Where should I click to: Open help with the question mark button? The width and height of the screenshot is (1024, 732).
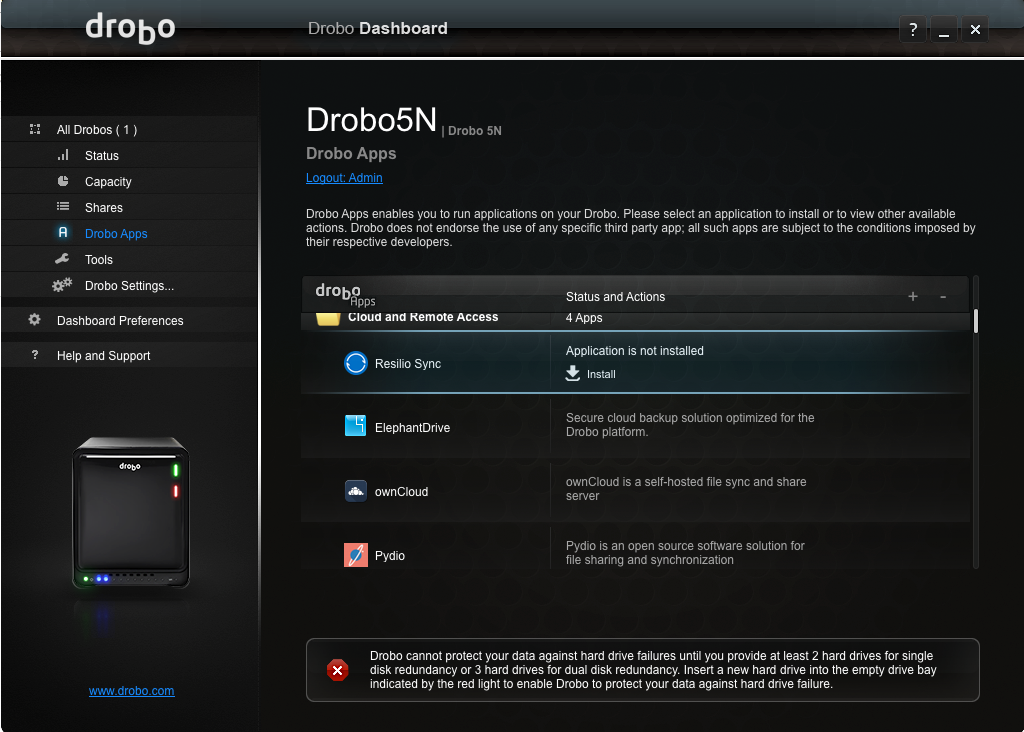(x=913, y=29)
